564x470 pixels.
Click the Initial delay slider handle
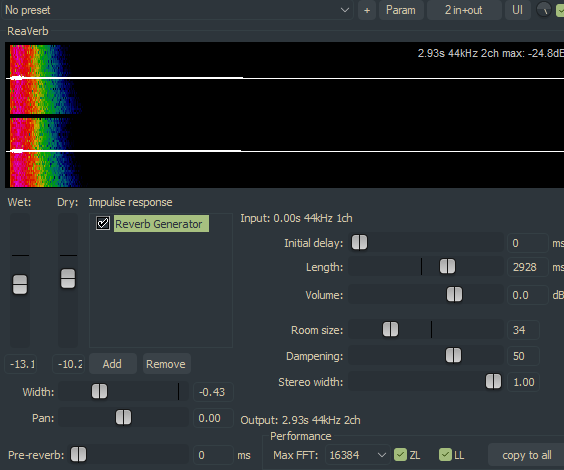point(359,242)
